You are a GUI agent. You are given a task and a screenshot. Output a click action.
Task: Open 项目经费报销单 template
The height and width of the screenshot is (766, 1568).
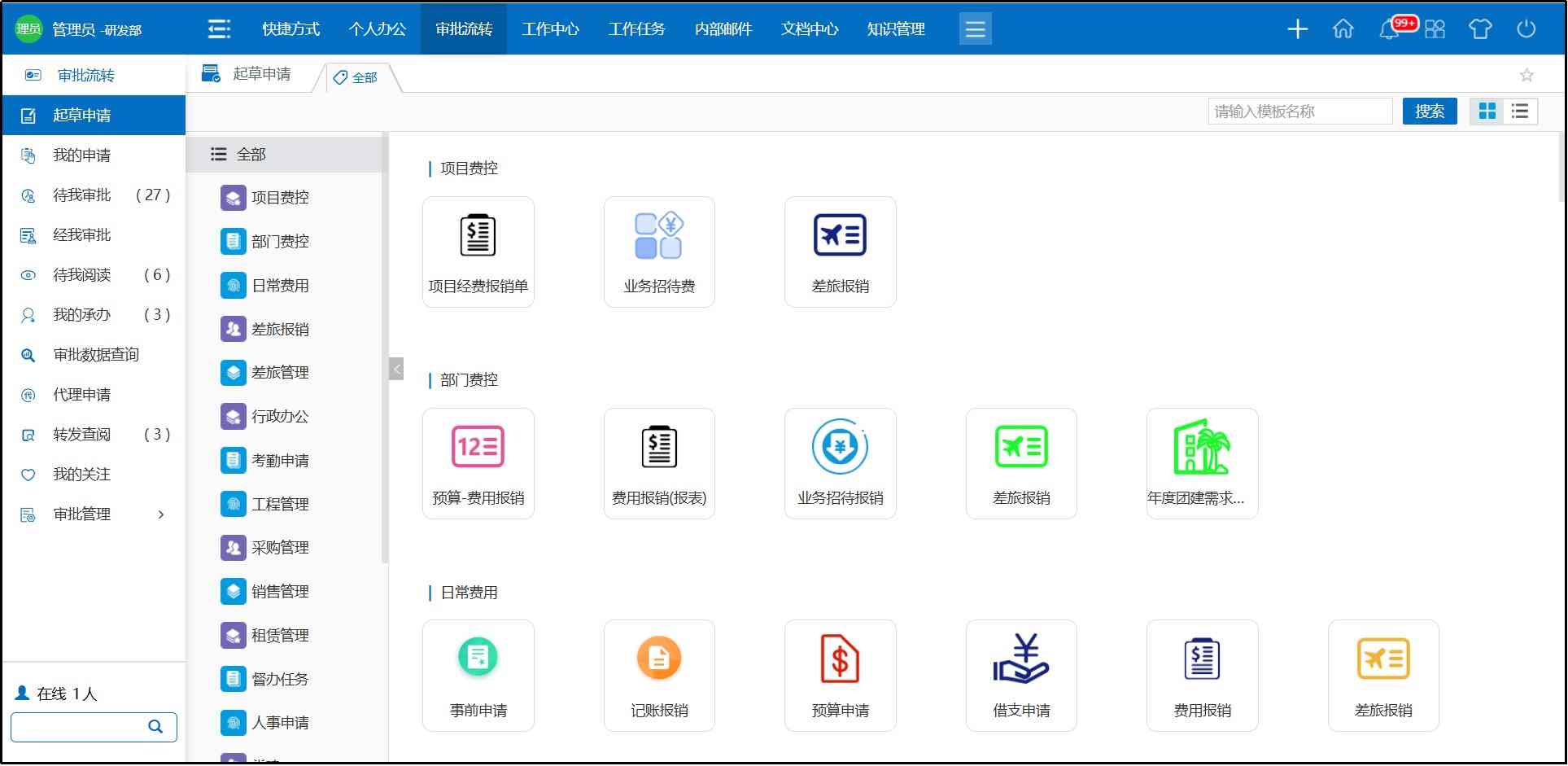(x=478, y=252)
